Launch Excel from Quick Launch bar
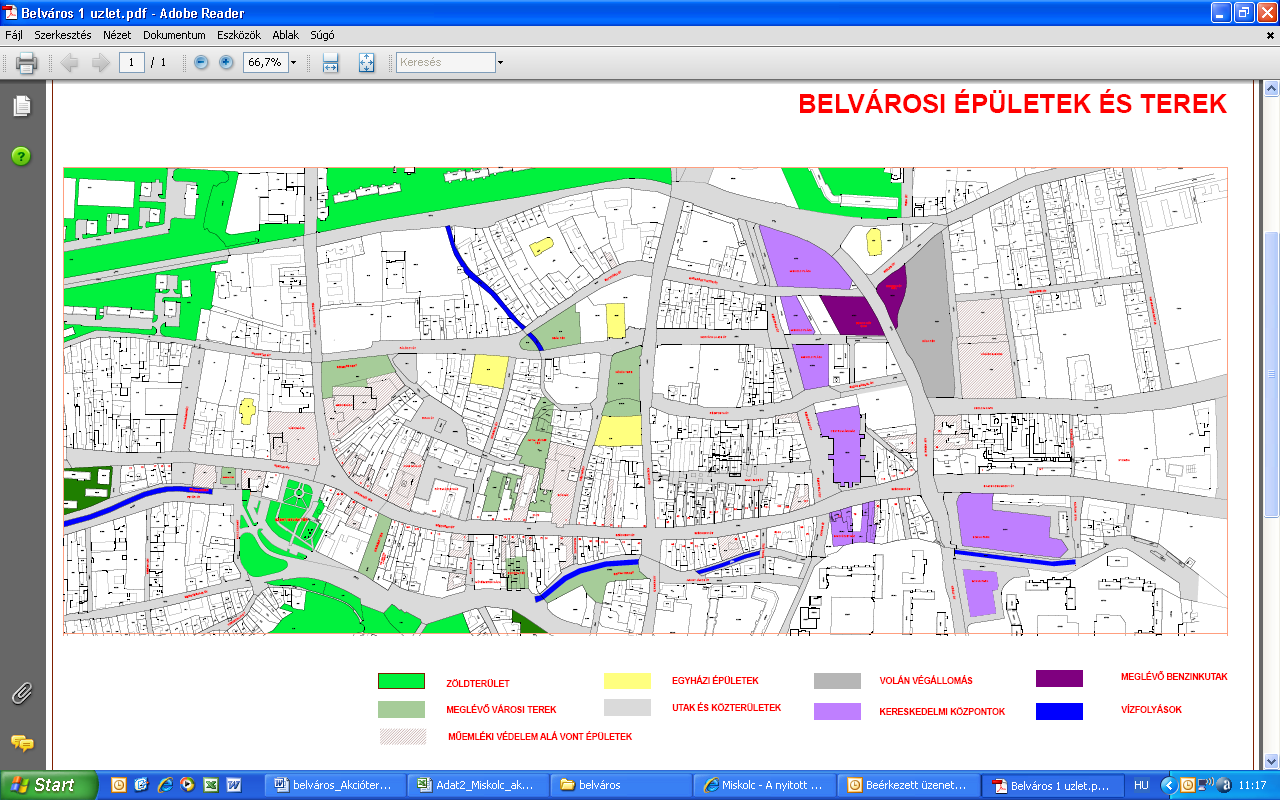The width and height of the screenshot is (1280, 800). point(211,785)
